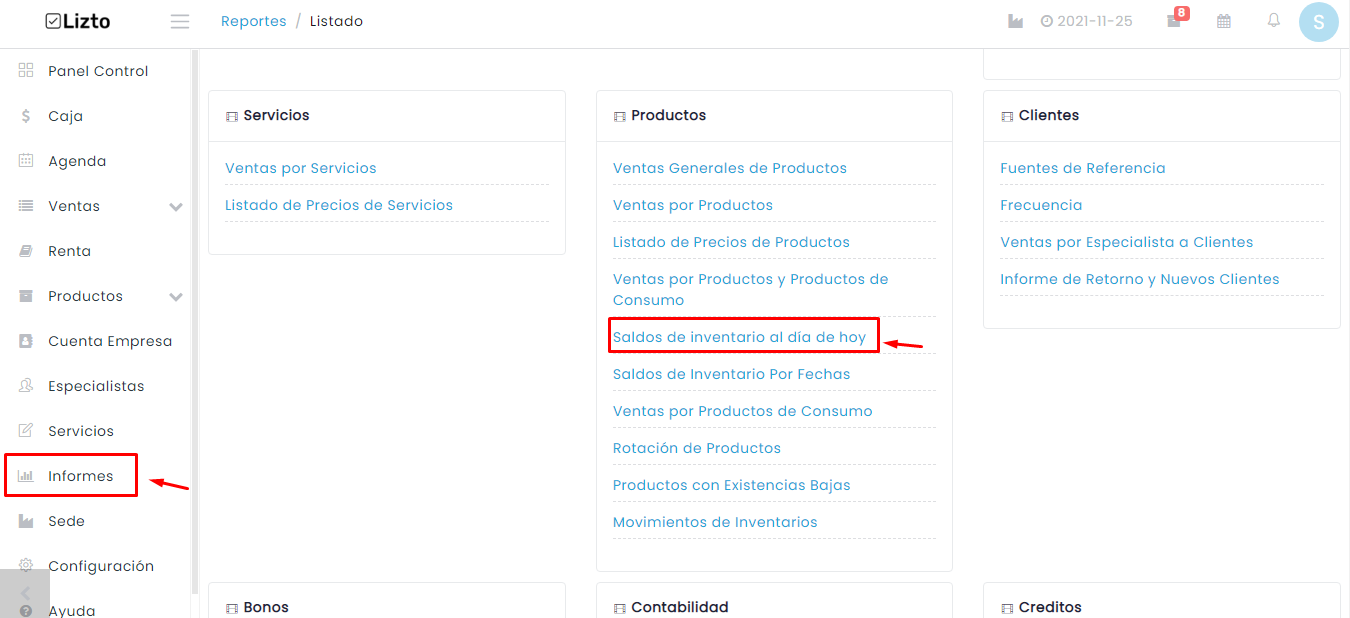Click the factory sede icon in header

(1015, 21)
